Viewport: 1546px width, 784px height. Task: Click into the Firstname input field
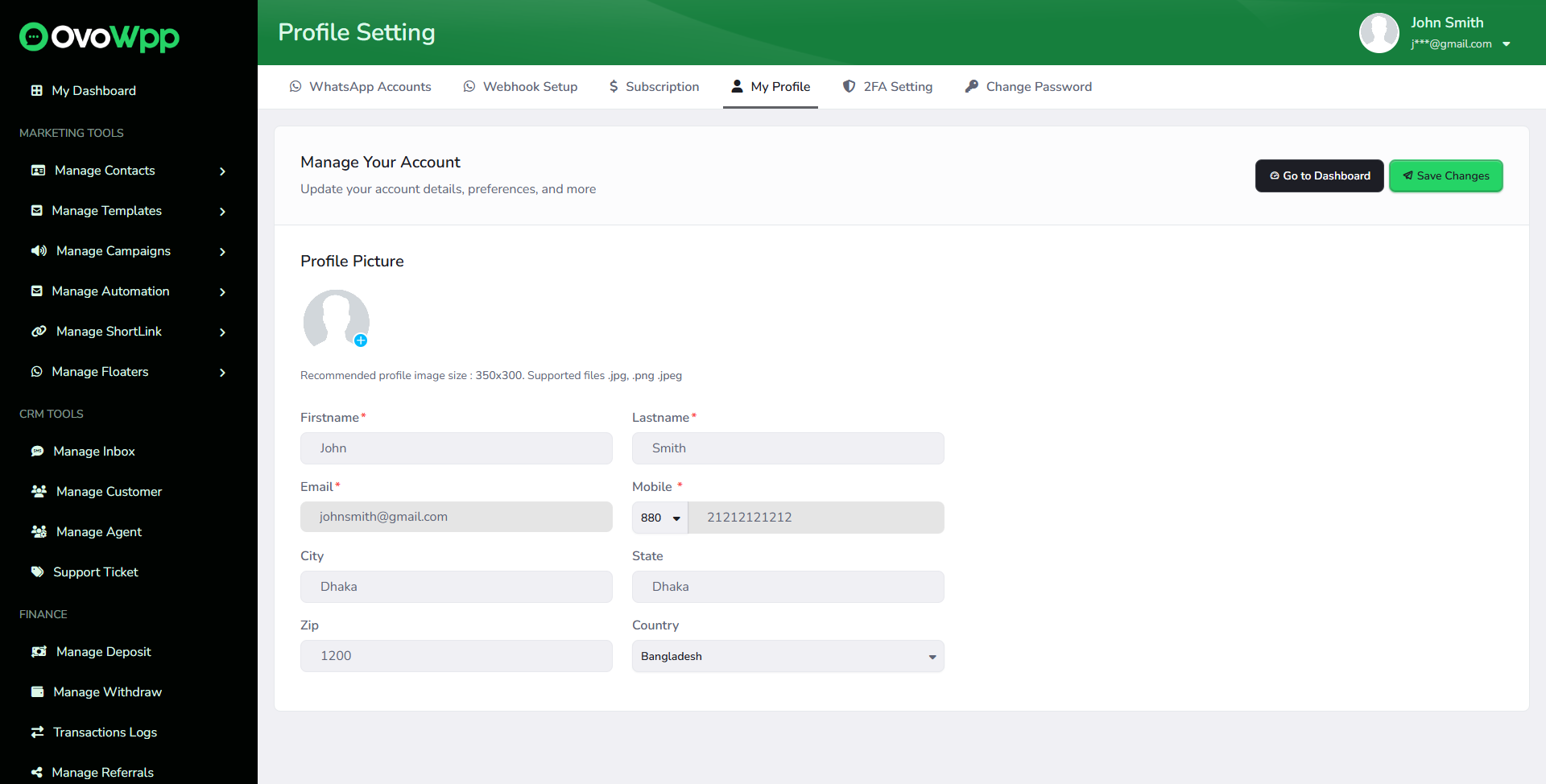[x=456, y=448]
